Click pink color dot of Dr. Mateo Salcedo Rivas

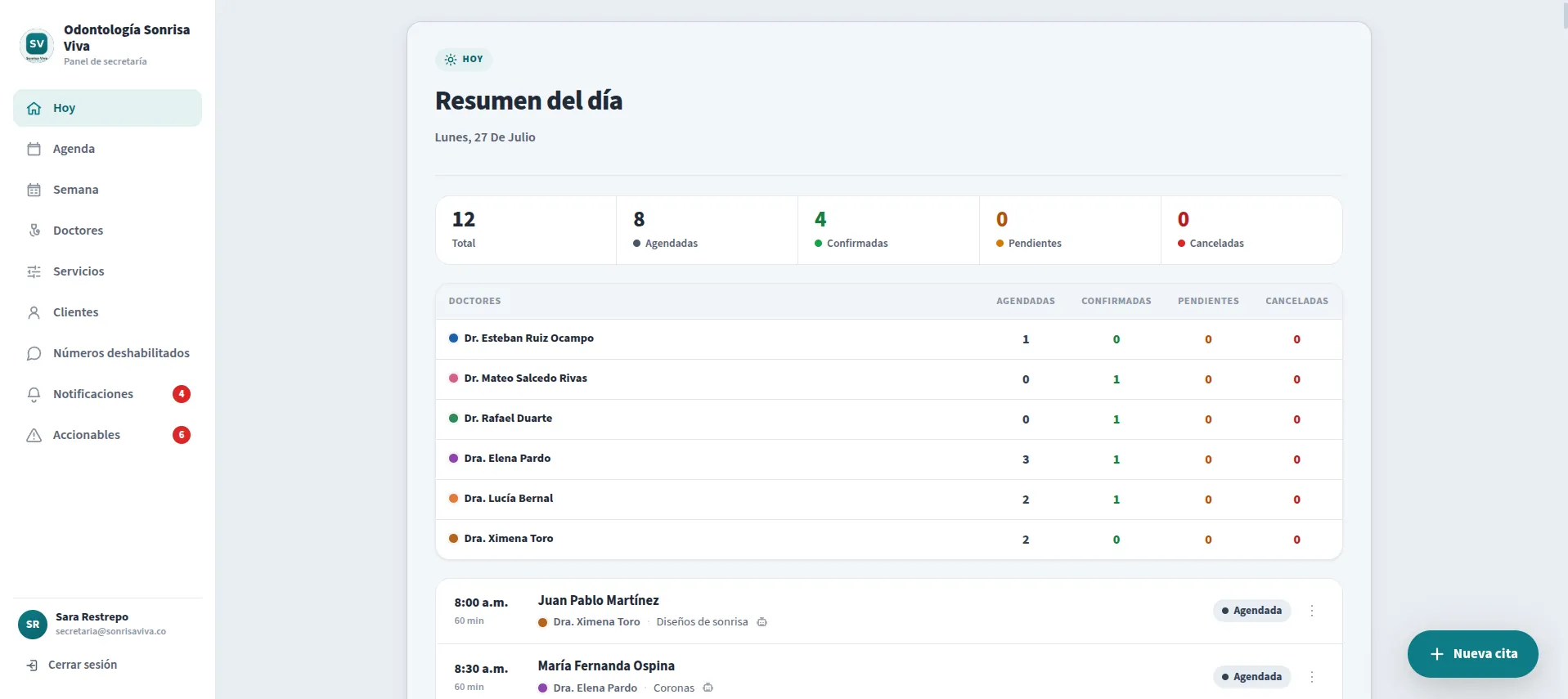click(x=453, y=379)
